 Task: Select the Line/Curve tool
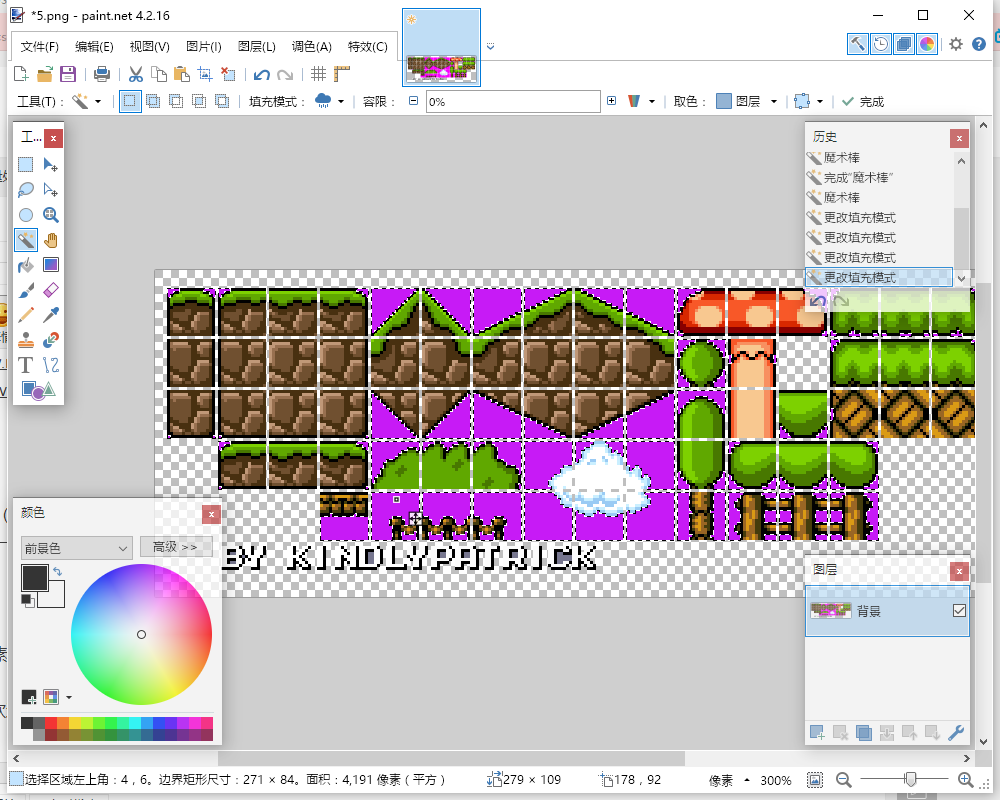point(50,365)
